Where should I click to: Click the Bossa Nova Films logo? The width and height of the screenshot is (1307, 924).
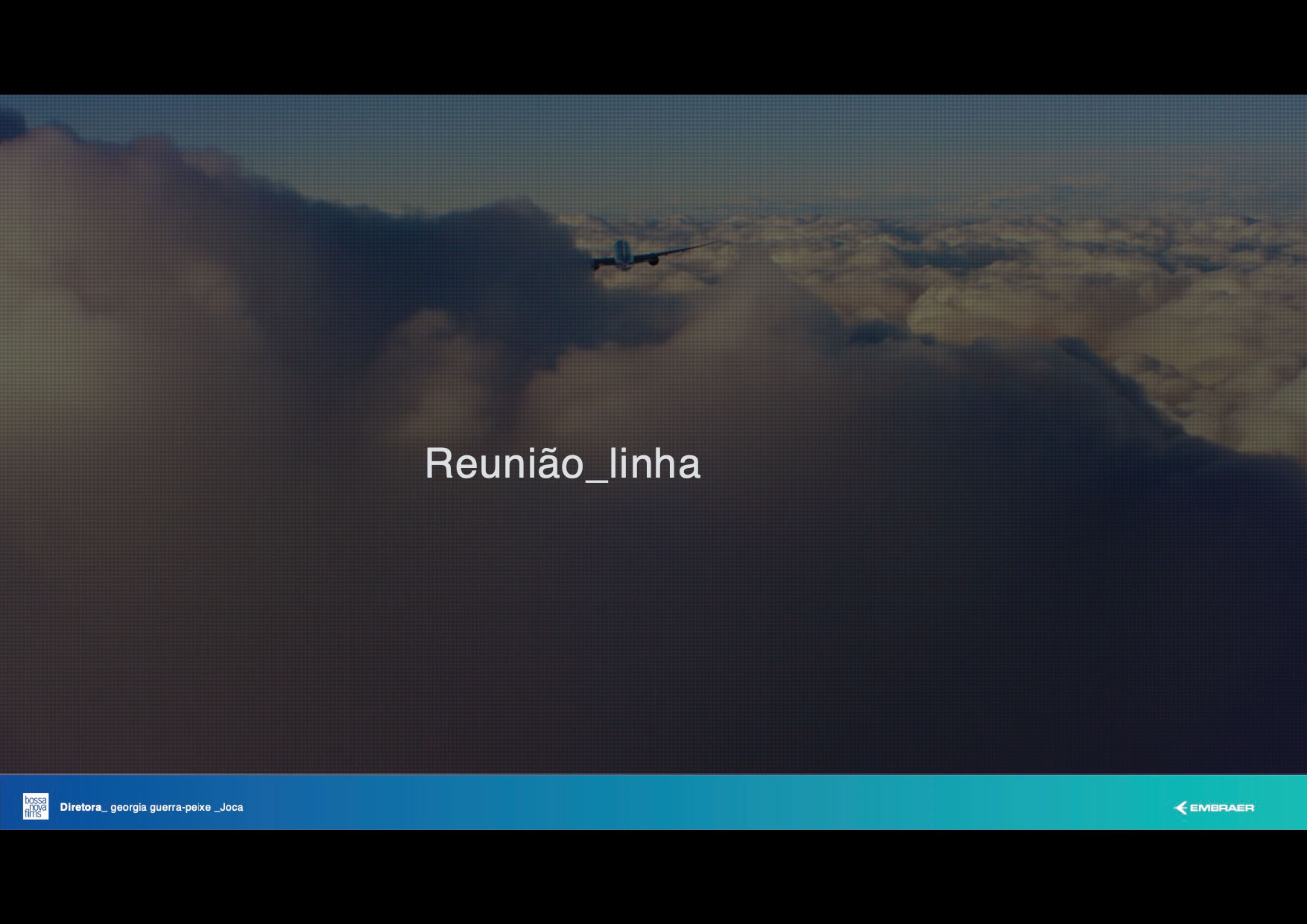(35, 806)
